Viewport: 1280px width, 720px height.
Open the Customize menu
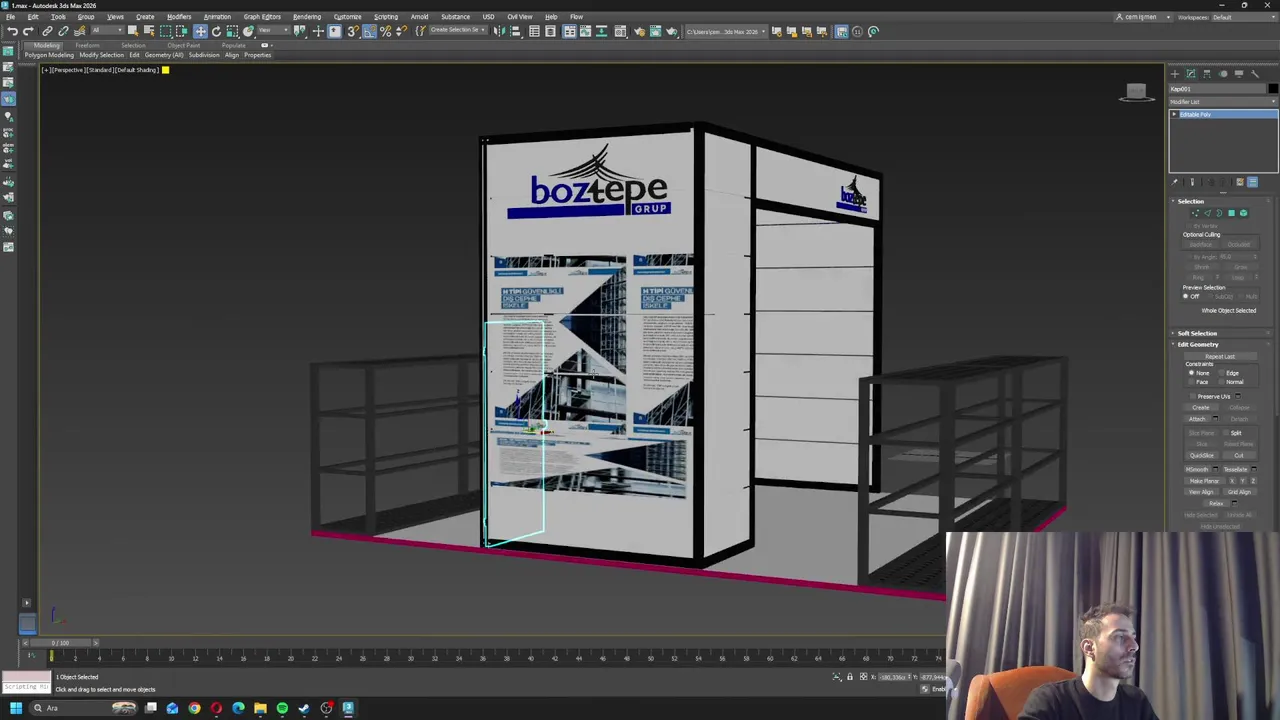tap(347, 17)
